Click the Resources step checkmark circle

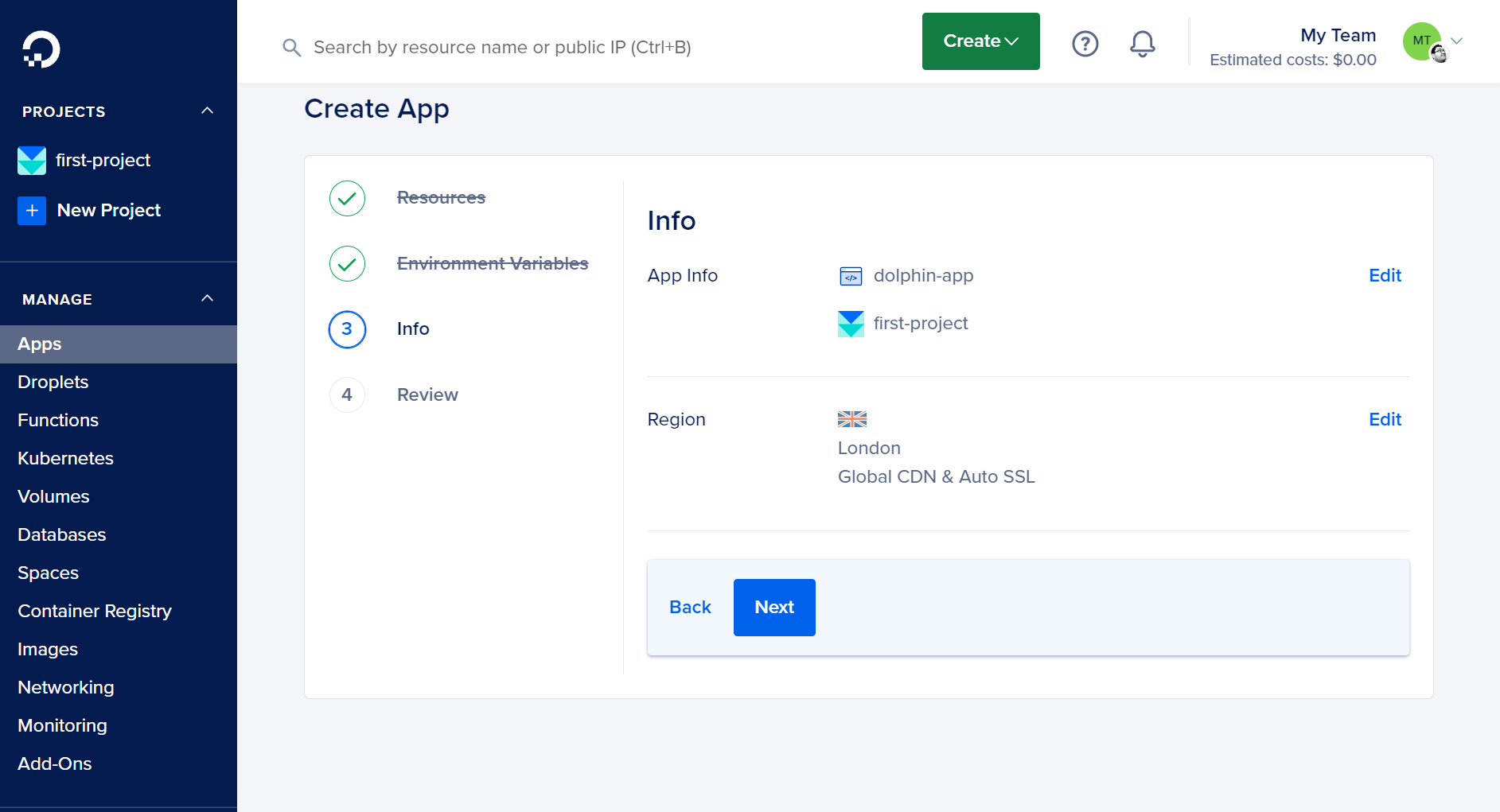coord(347,198)
